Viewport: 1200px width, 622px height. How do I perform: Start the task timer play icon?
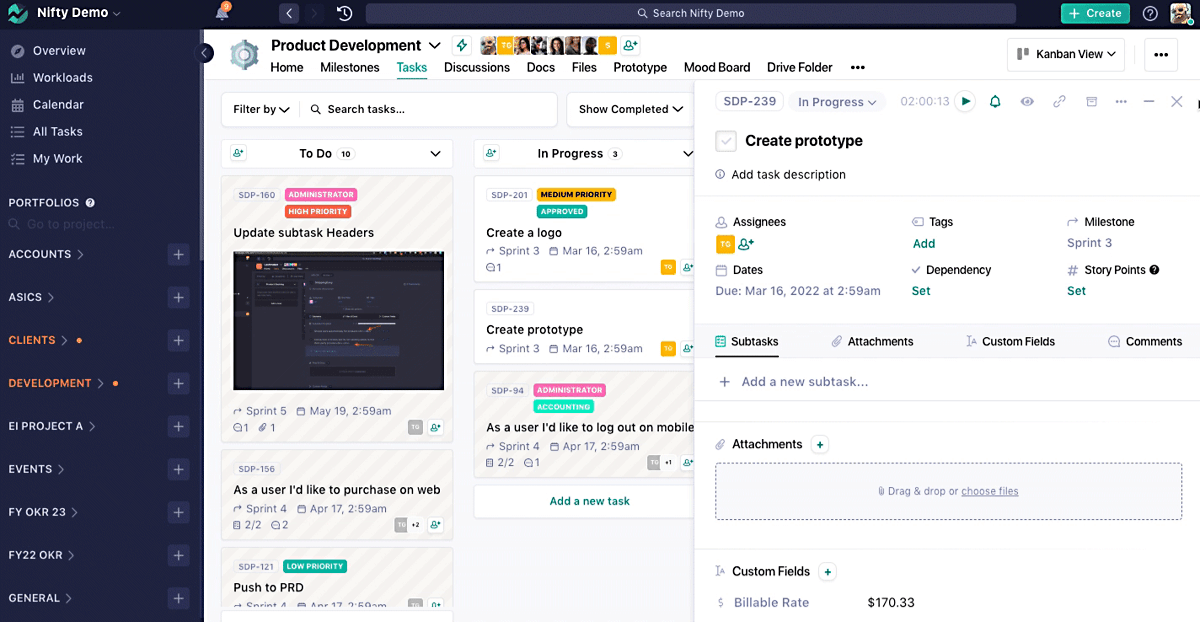[x=963, y=101]
